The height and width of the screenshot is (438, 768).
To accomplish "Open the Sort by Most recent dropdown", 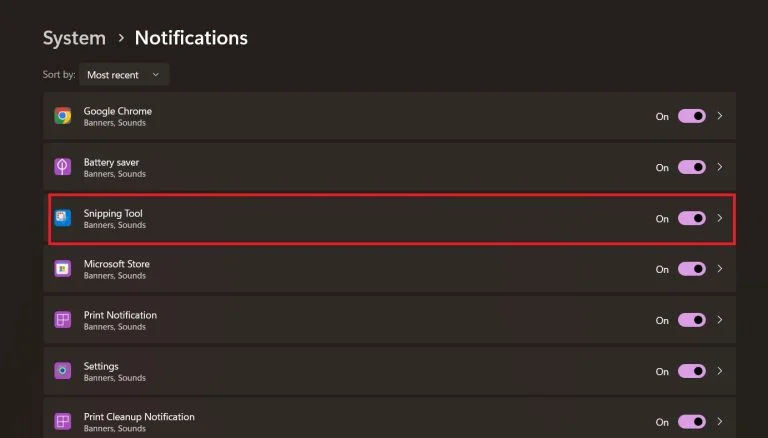I will pyautogui.click(x=124, y=75).
